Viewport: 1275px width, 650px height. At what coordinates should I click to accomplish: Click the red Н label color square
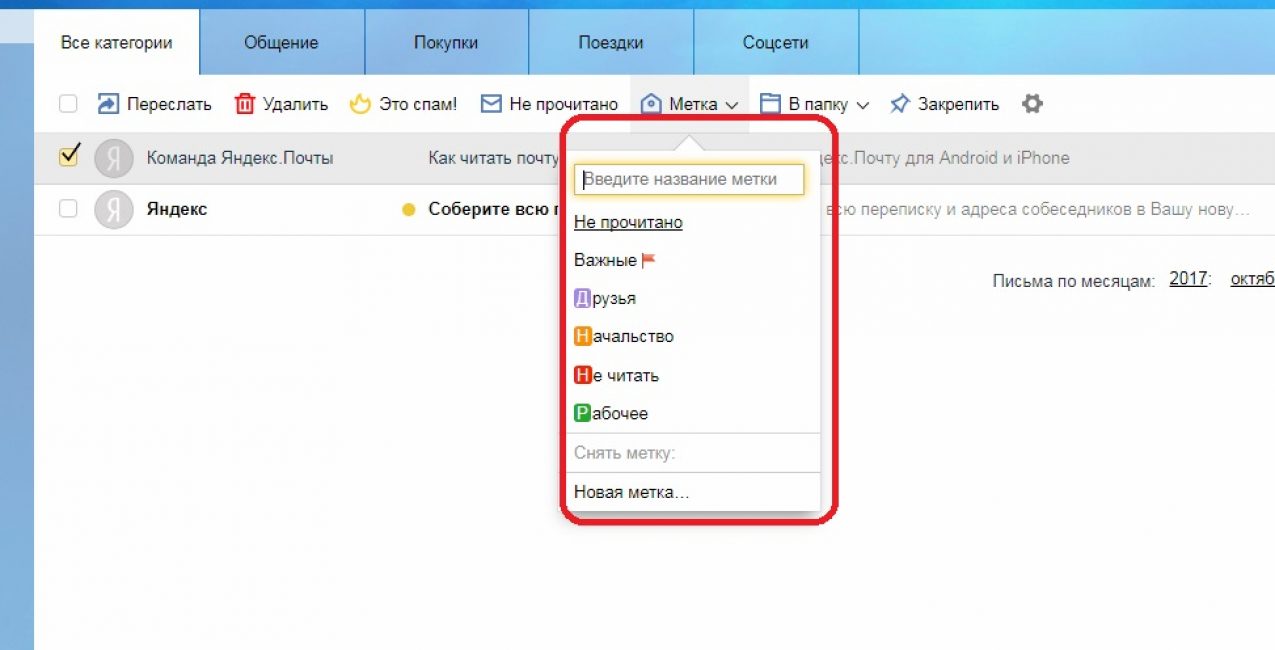point(582,375)
